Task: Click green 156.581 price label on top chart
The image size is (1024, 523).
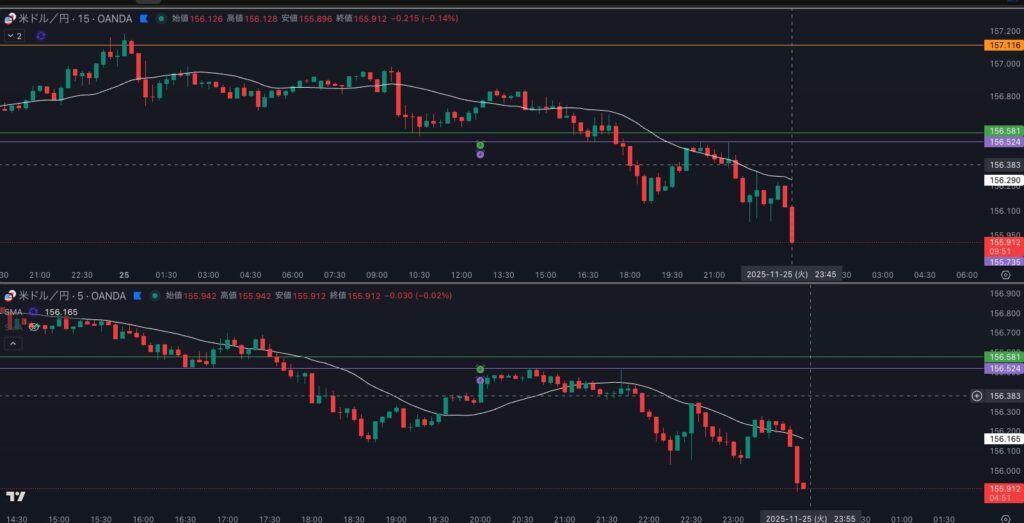Action: click(1003, 131)
